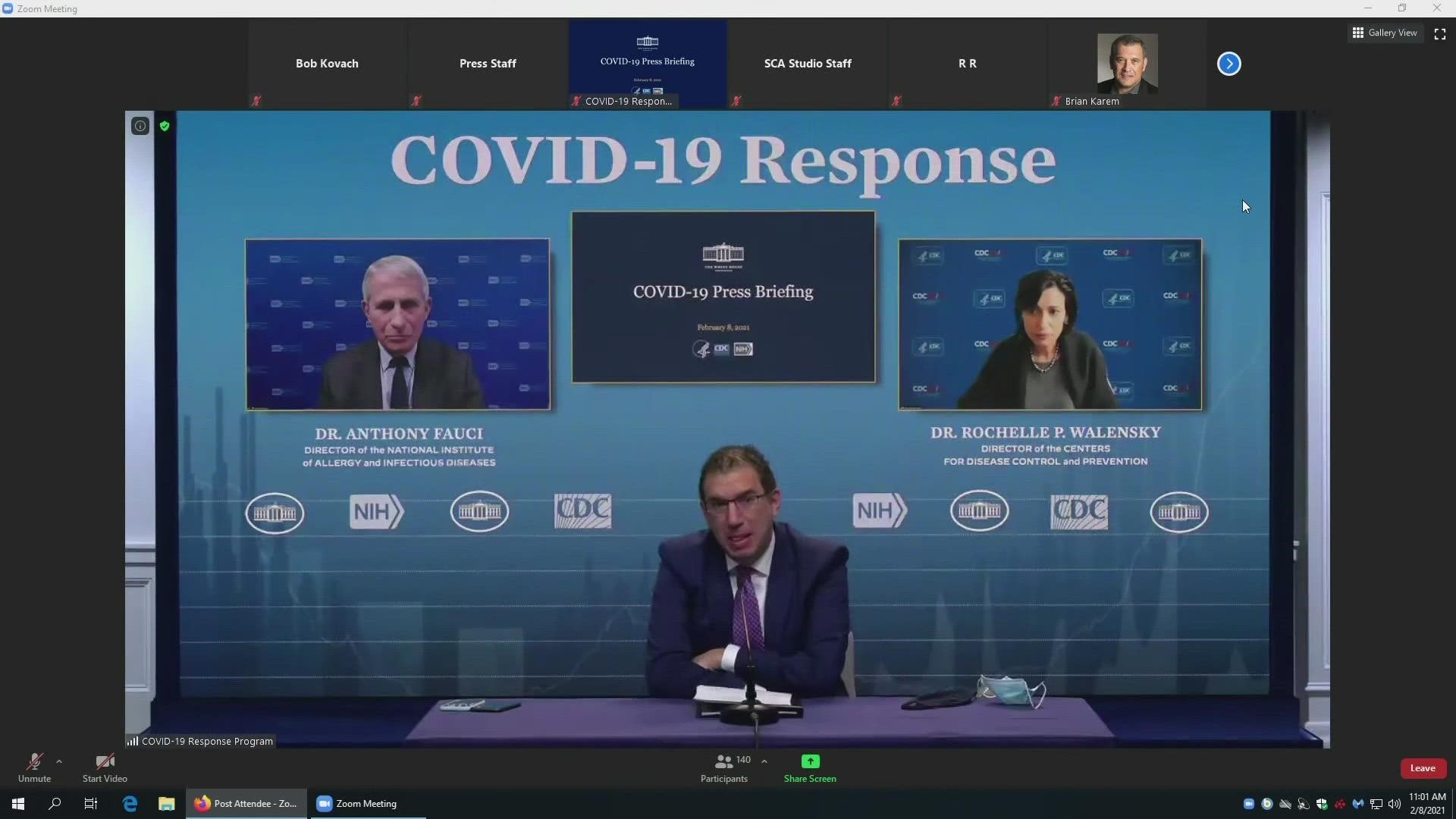Open the Participants panel

click(724, 767)
